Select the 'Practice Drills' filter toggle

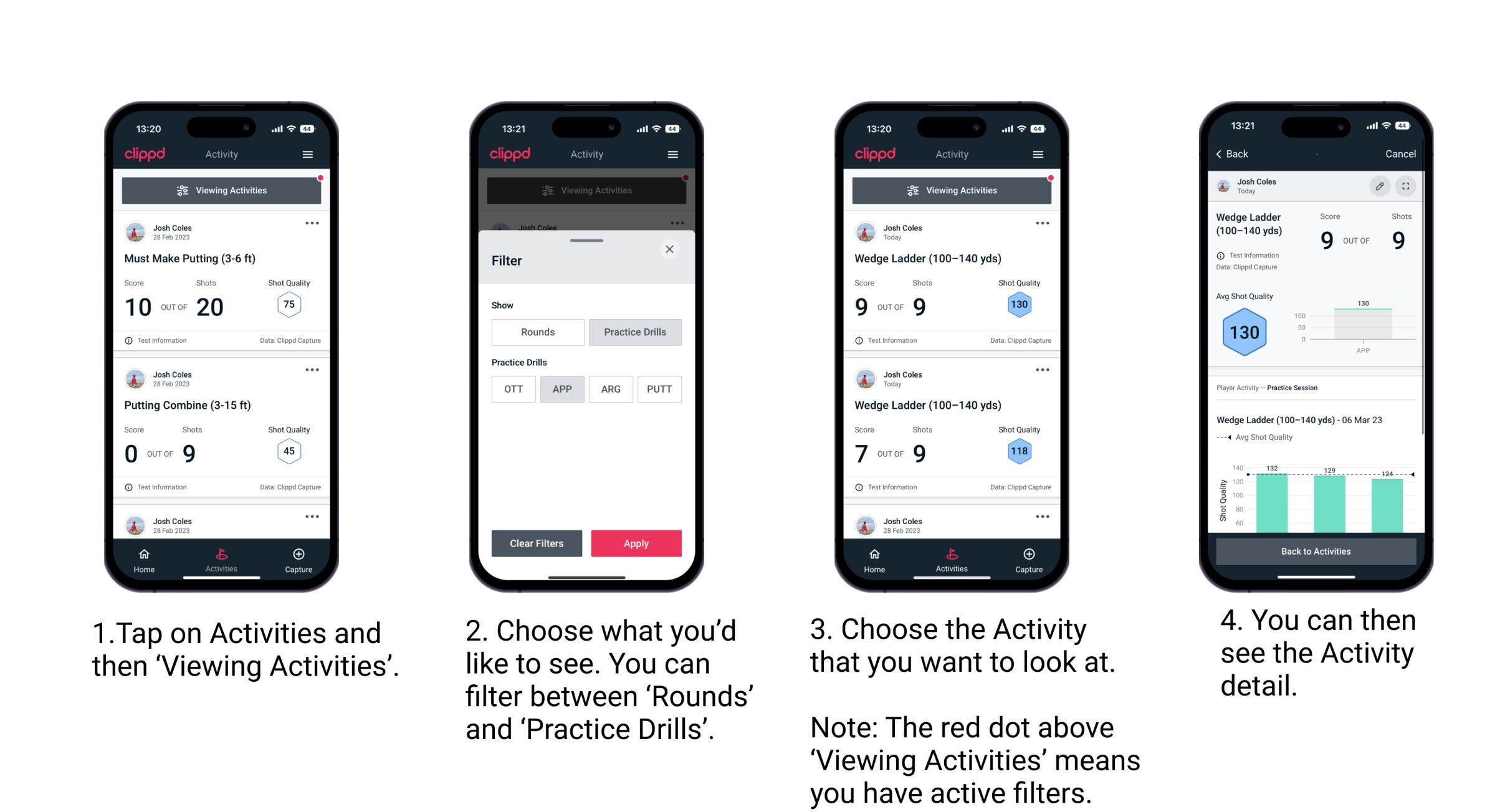(x=635, y=332)
